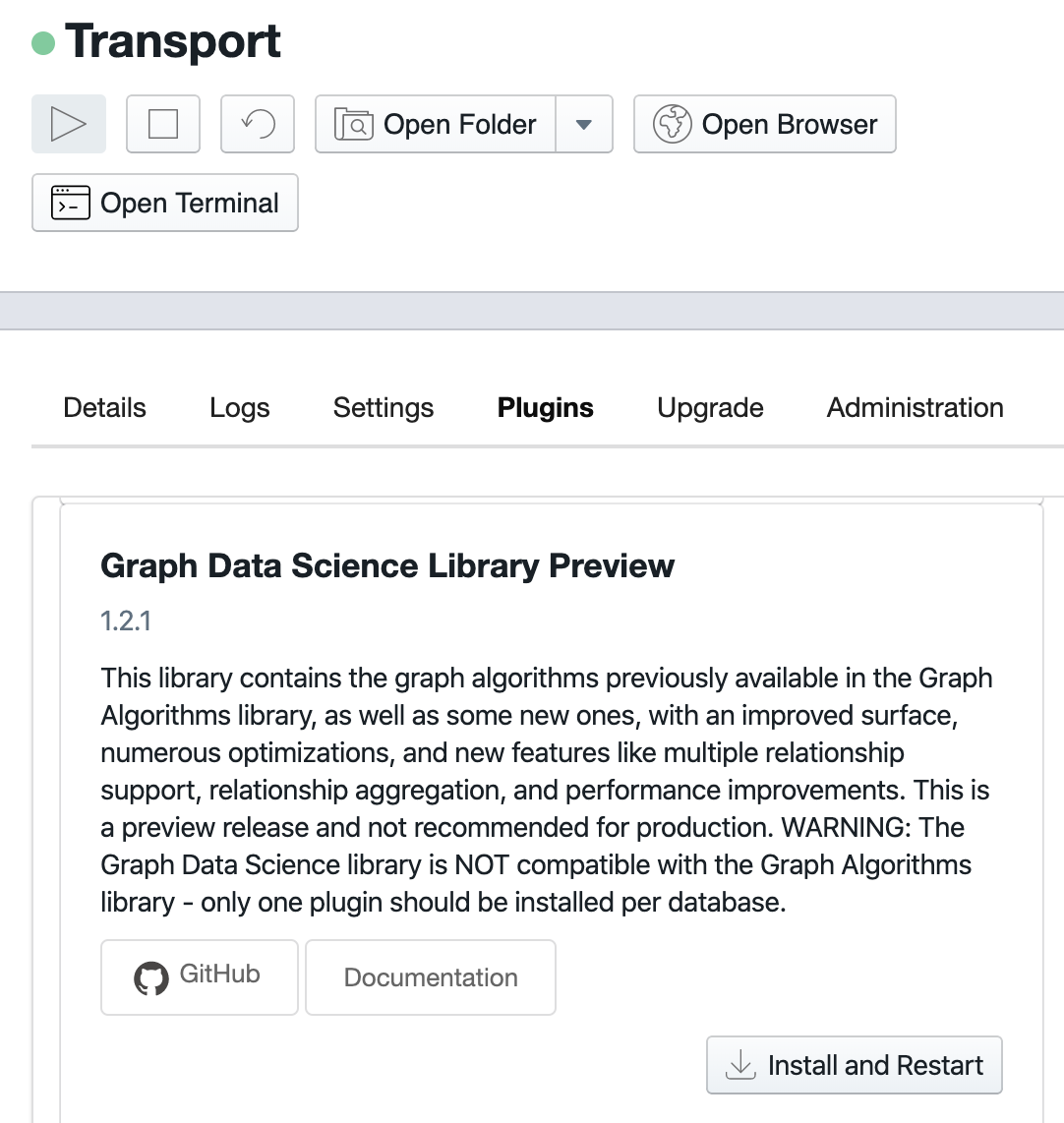Click the globe icon in Open Browser
Screen dimensions: 1064x1123
673,124
